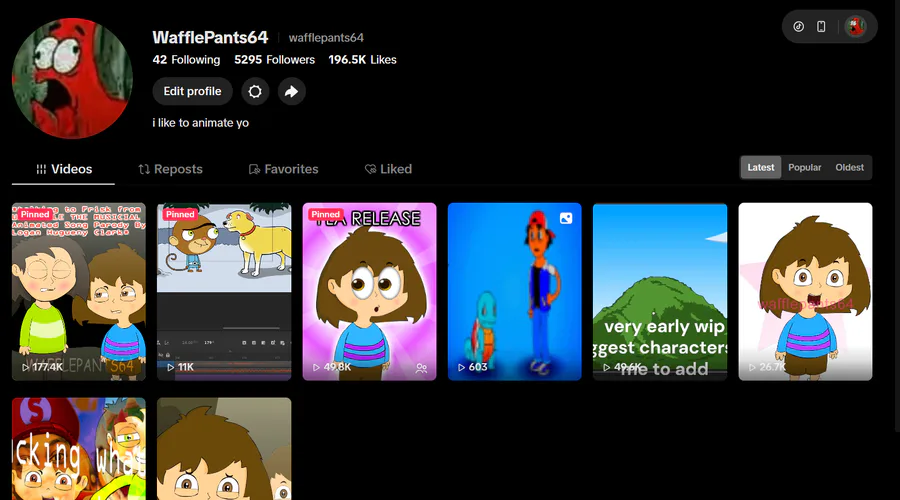Viewport: 900px width, 500px height.
Task: Open account avatar menu in top-right corner
Action: [x=855, y=26]
